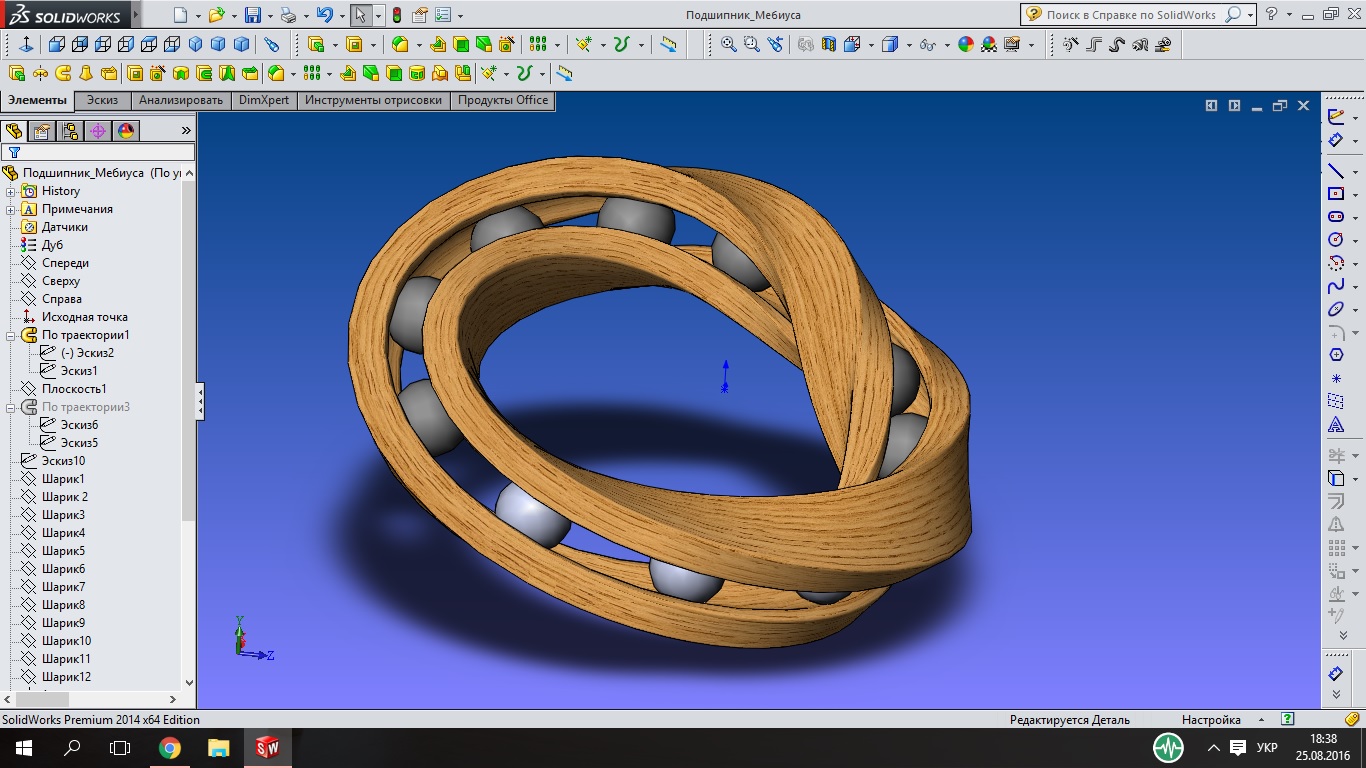Select the Ellipse sketch tool

(x=1336, y=309)
